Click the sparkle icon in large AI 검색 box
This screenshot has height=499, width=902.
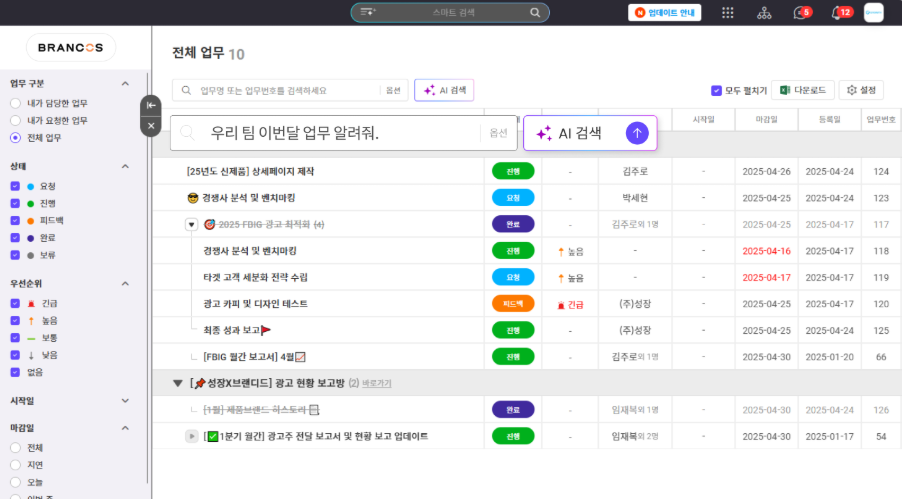point(544,134)
